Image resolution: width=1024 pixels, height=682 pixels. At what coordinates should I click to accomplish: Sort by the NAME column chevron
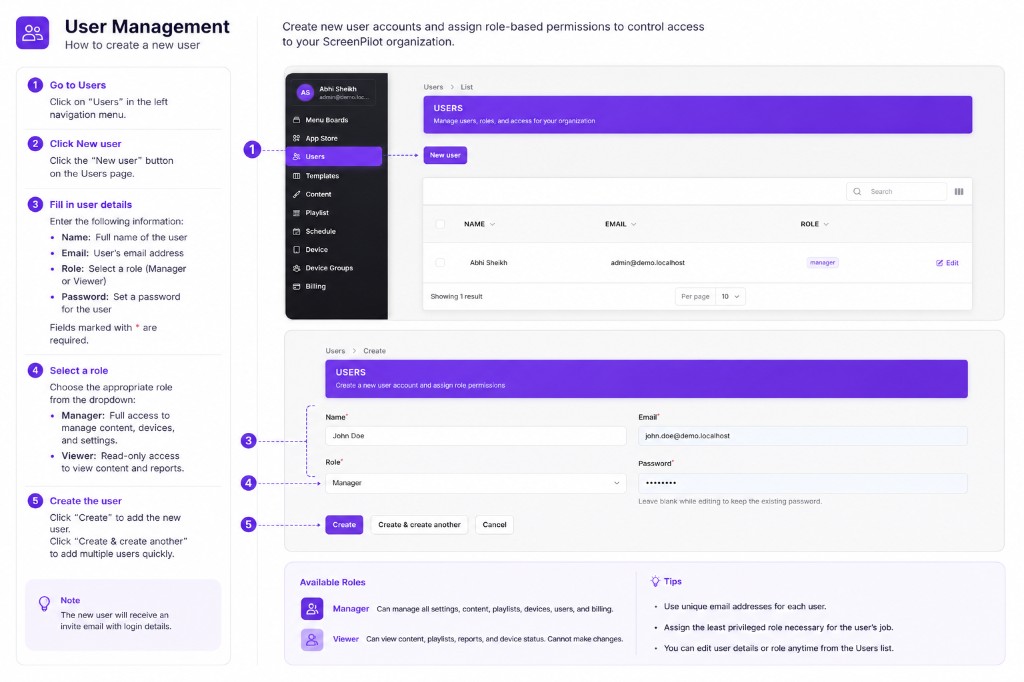click(x=492, y=224)
